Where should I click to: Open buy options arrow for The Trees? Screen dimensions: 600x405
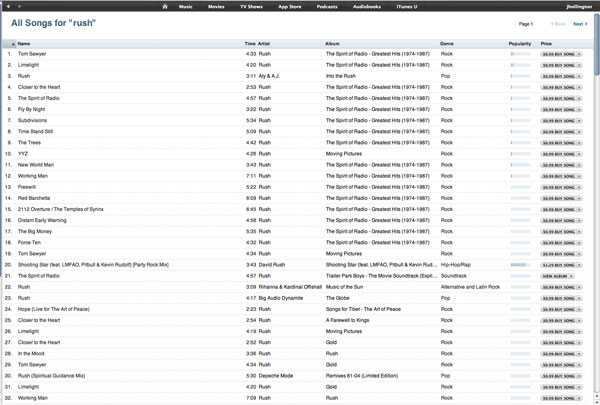pos(579,143)
